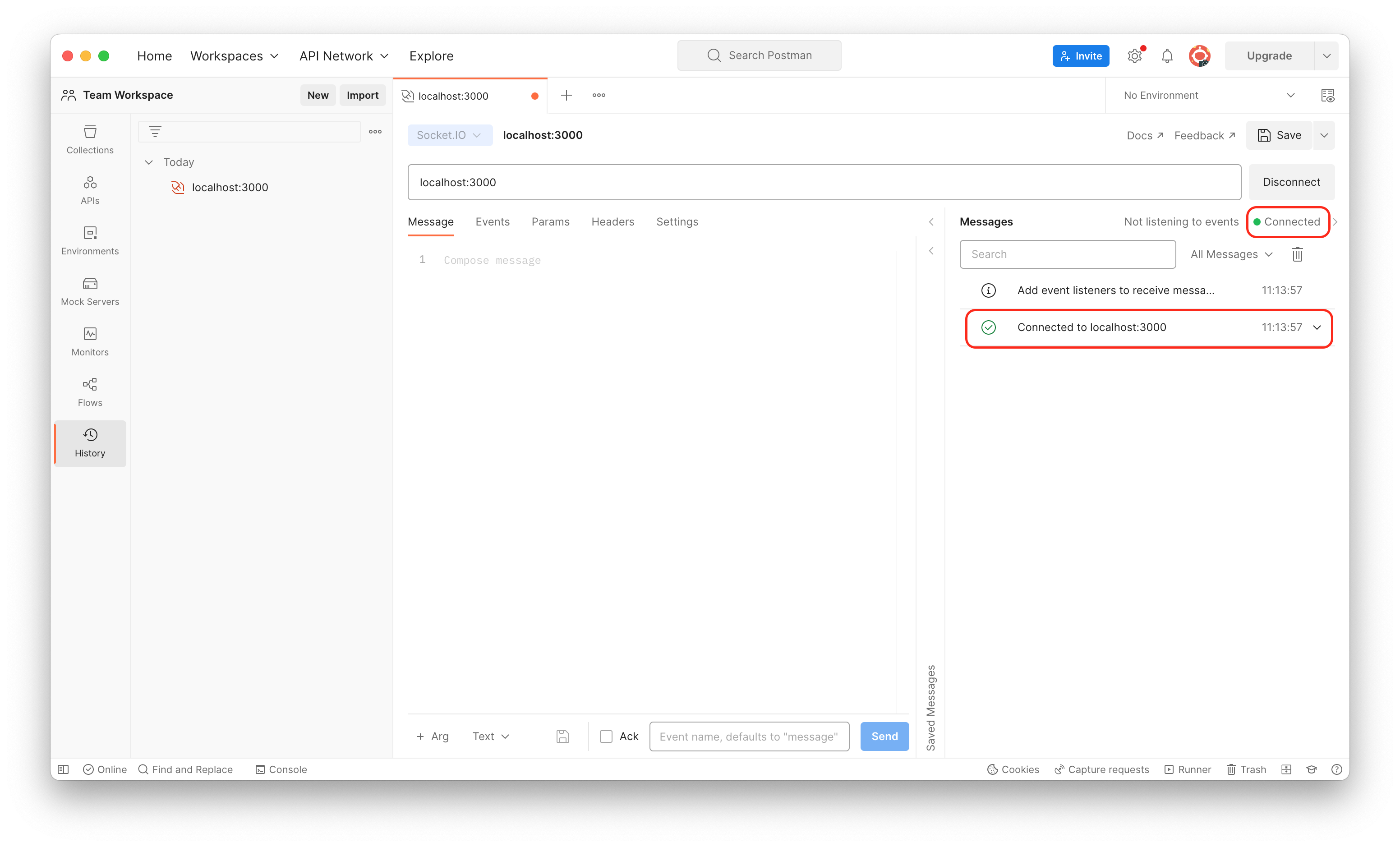Click the New button
This screenshot has height=847, width=1400.
[318, 96]
